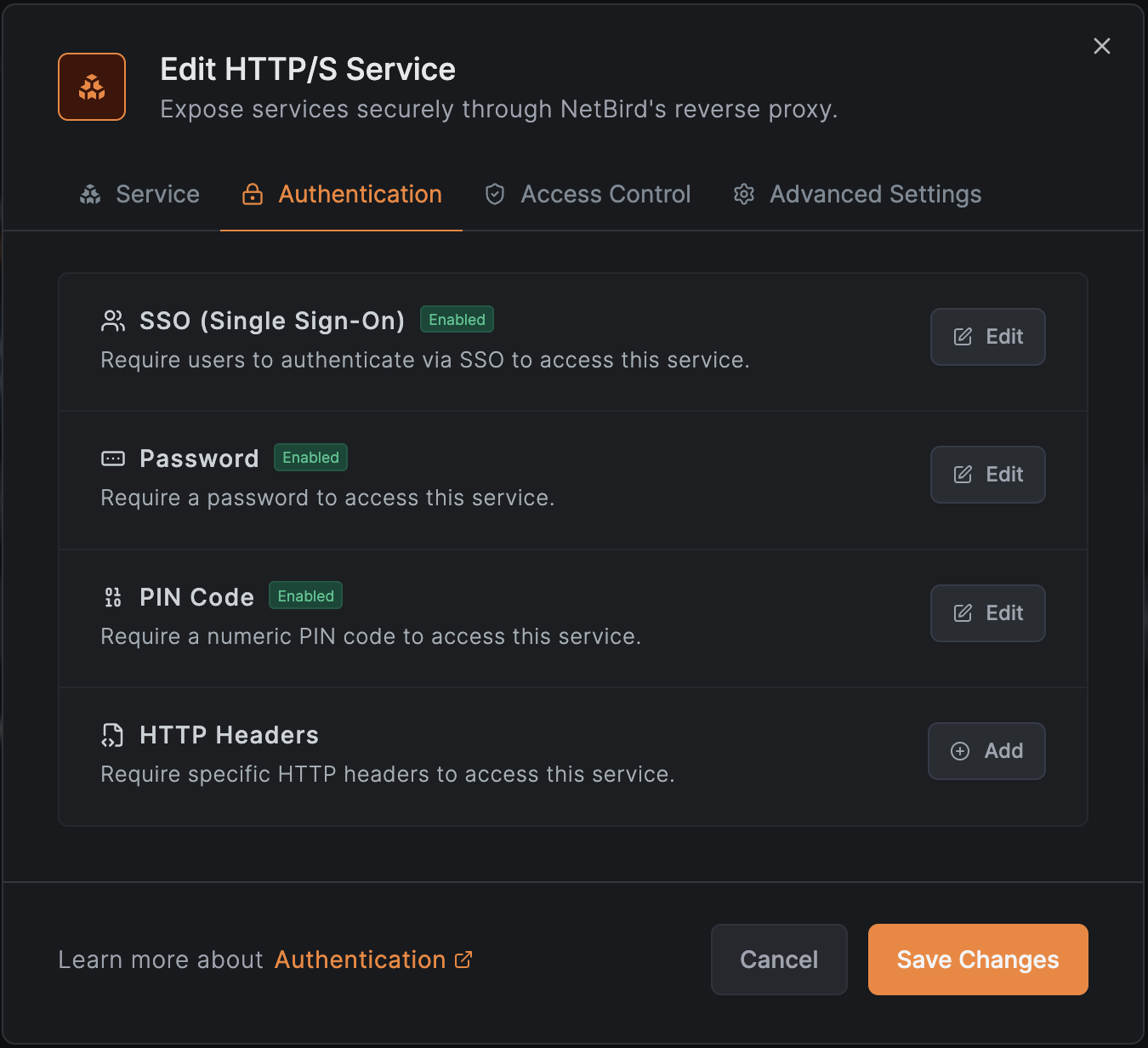Close the Edit HTTP/S Service dialog
1148x1048 pixels.
(1102, 46)
